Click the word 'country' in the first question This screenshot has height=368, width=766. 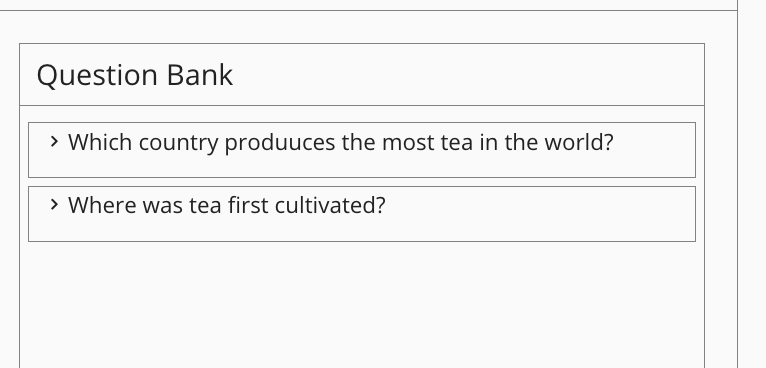click(x=178, y=143)
